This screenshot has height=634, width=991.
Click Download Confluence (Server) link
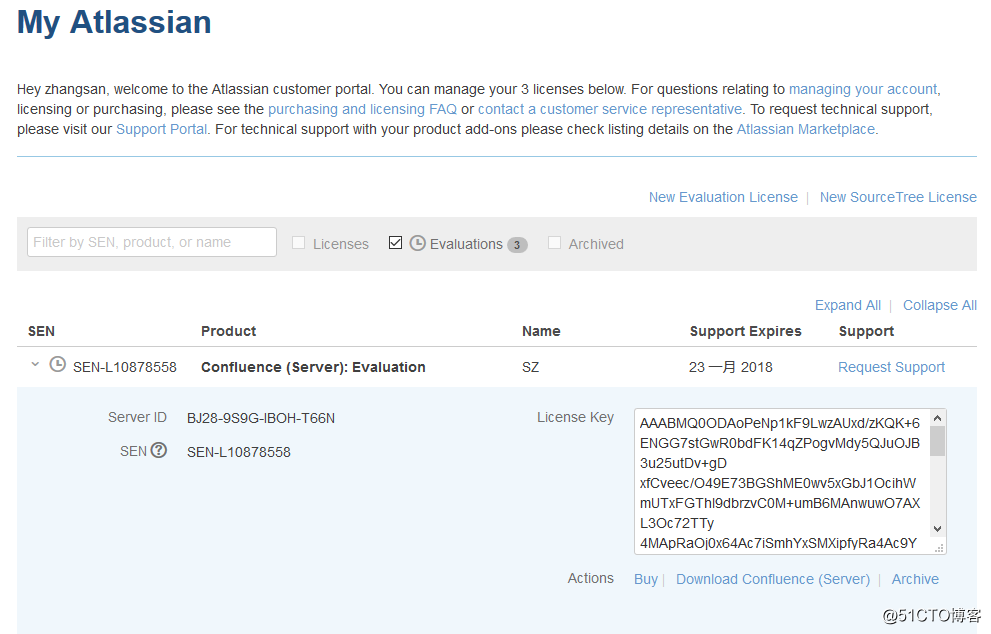click(773, 580)
